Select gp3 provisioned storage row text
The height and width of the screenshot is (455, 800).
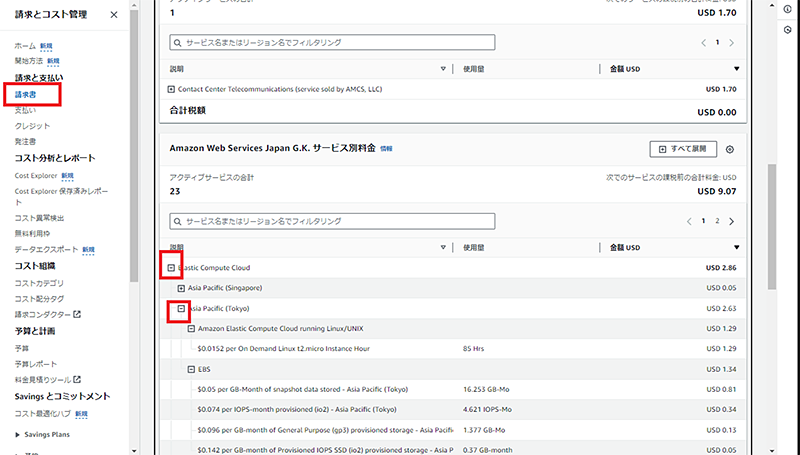click(x=325, y=430)
